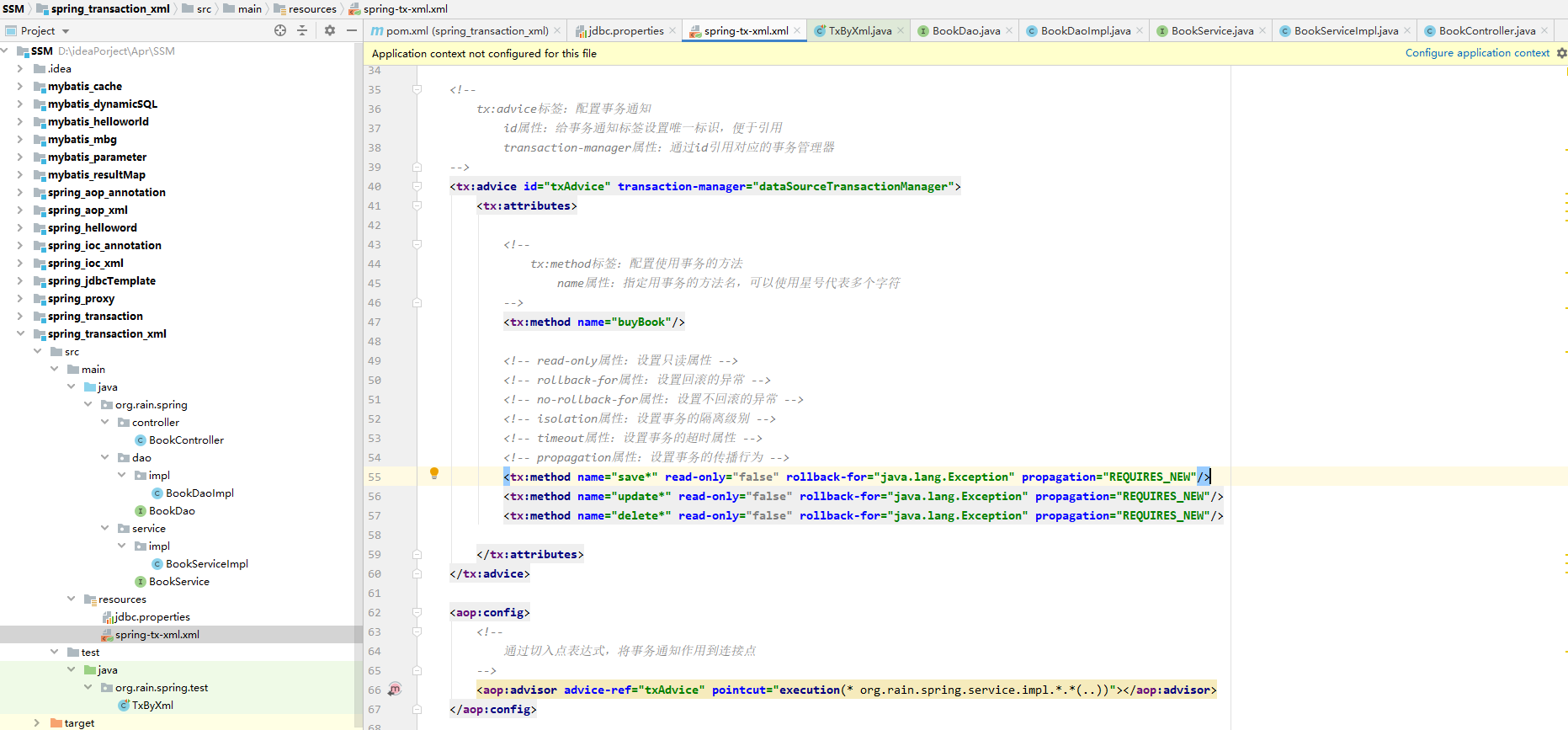This screenshot has height=730, width=1568.
Task: Select BookDaoImpl in project tree
Action: [199, 493]
